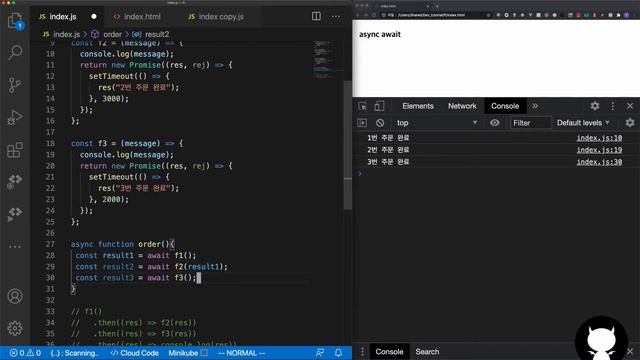Viewport: 640px width, 360px height.
Task: Open the index.js:19 source link
Action: click(x=599, y=150)
